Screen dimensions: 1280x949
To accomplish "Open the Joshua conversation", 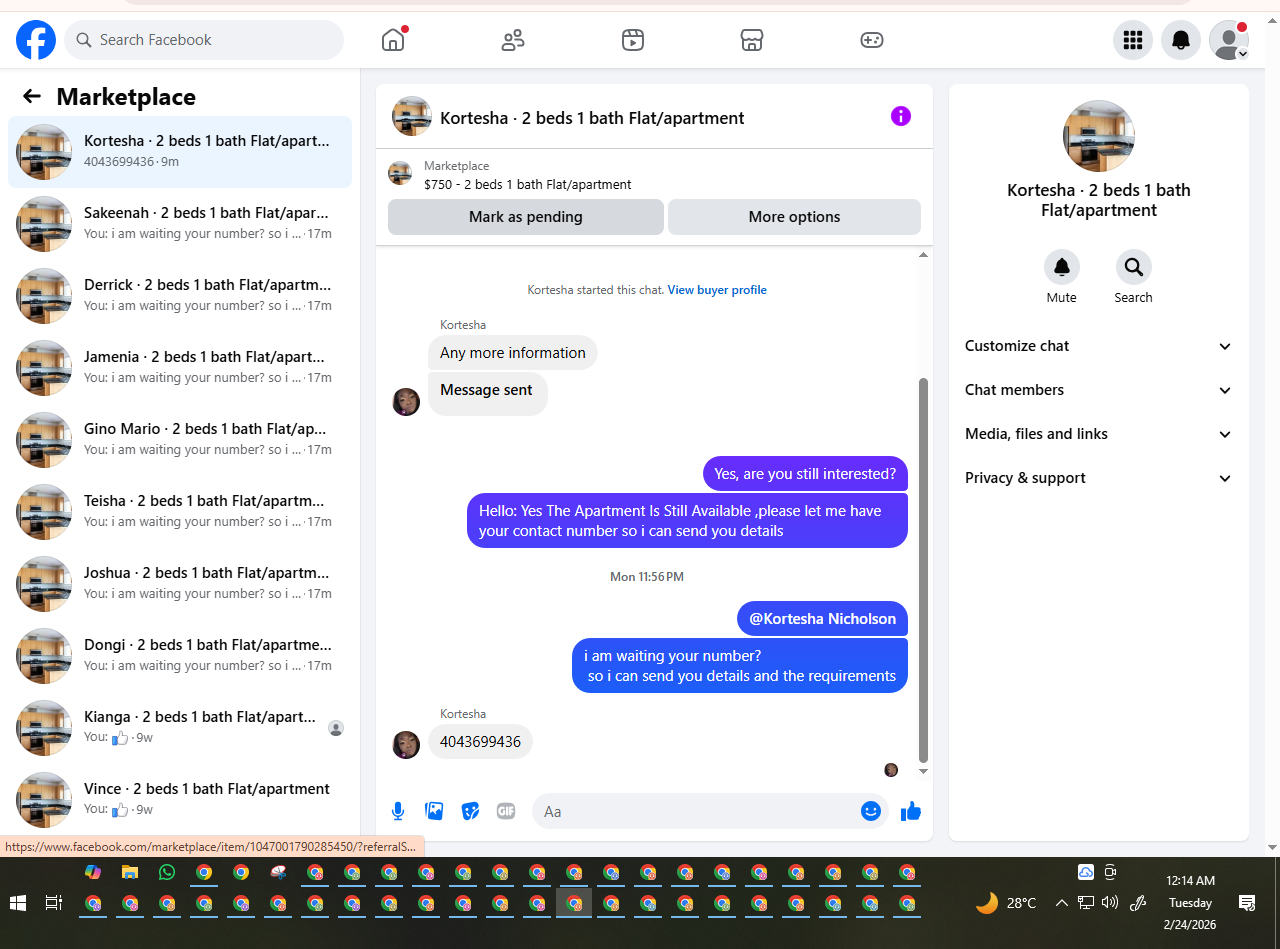I will [x=180, y=584].
